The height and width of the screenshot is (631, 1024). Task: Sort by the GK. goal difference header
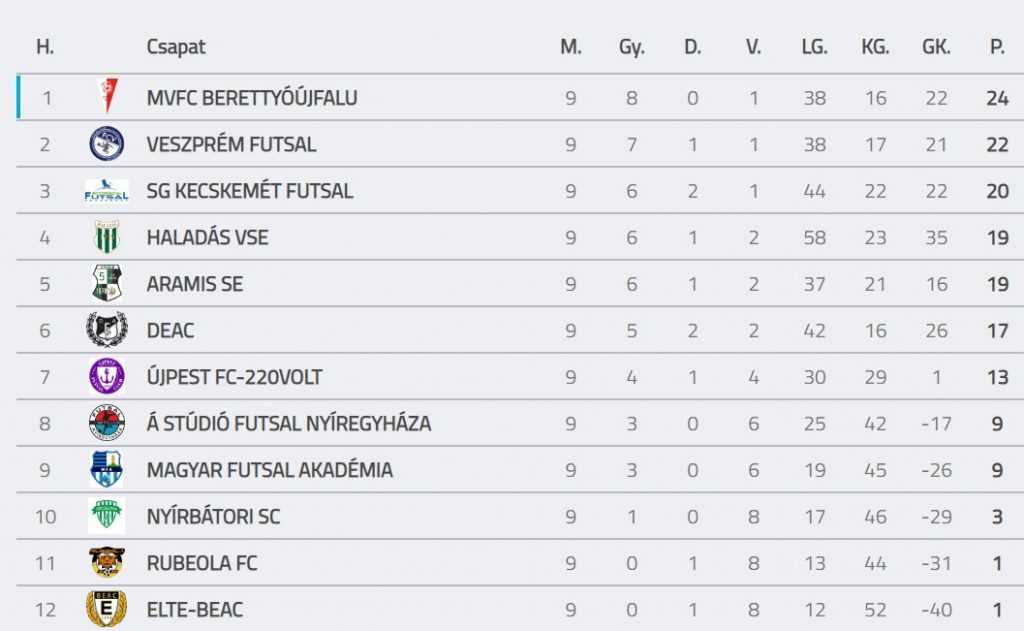coord(936,47)
